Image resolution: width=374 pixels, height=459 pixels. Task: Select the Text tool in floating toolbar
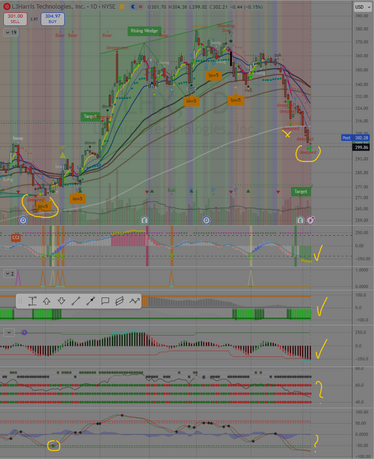click(x=32, y=301)
